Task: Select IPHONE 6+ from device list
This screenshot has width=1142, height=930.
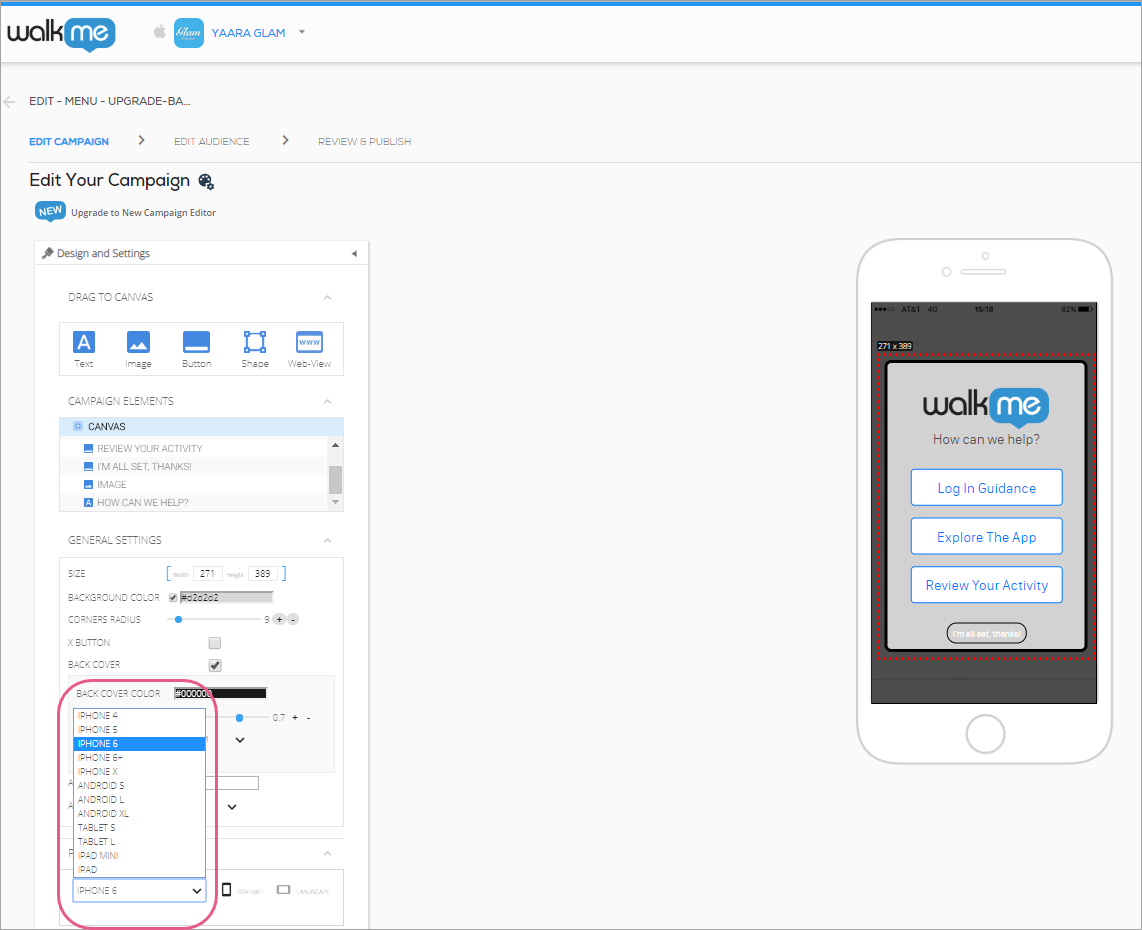Action: tap(139, 757)
